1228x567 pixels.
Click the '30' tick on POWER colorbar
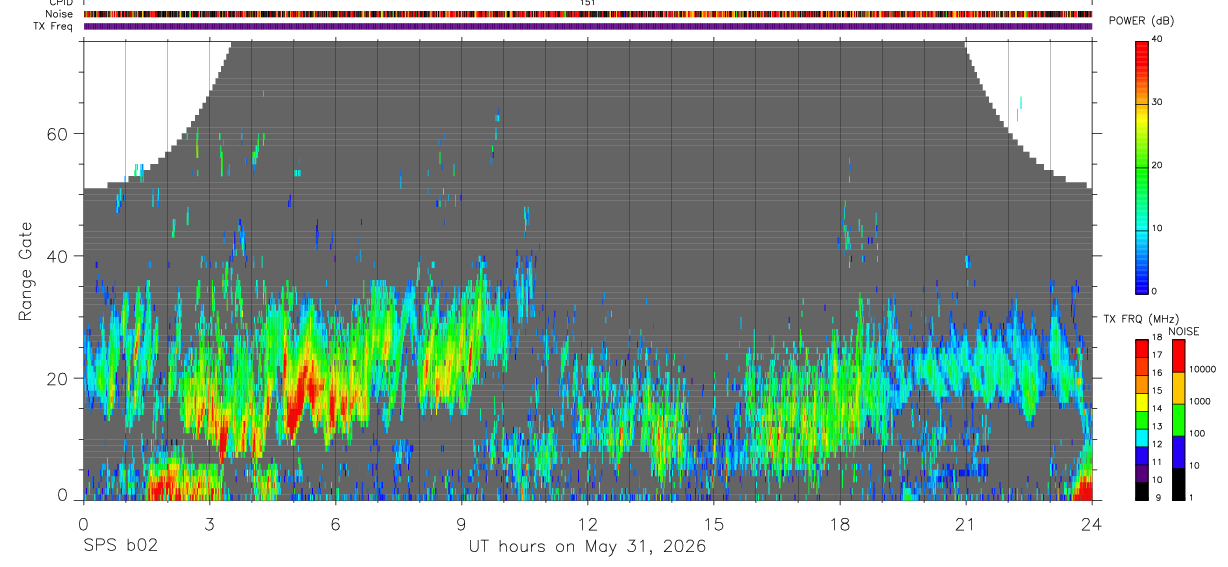coord(1159,102)
